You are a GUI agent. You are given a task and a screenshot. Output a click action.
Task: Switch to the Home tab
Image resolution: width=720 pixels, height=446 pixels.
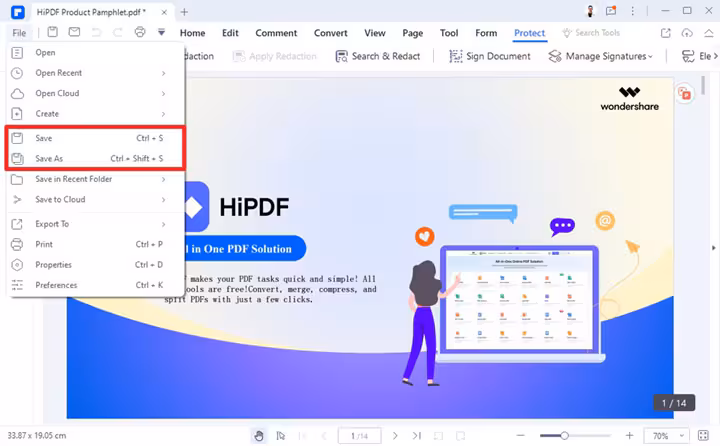192,33
